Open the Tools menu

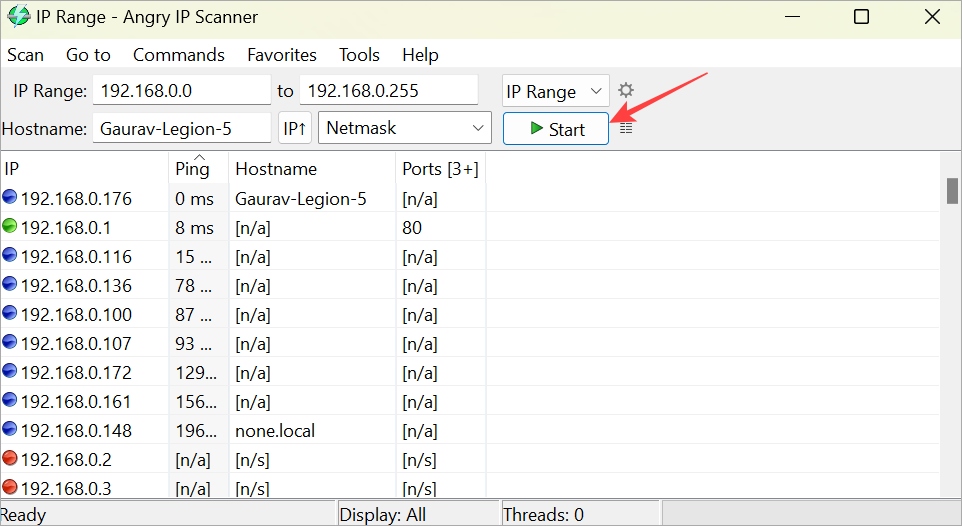pyautogui.click(x=360, y=55)
